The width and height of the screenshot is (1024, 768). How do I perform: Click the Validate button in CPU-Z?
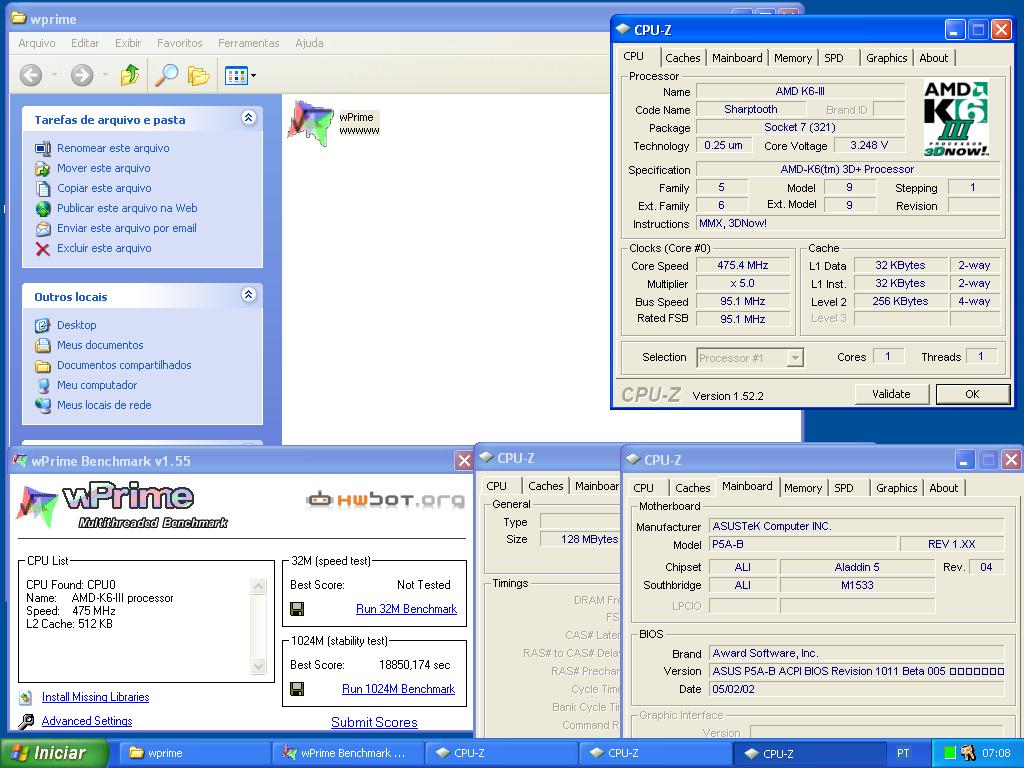[891, 394]
